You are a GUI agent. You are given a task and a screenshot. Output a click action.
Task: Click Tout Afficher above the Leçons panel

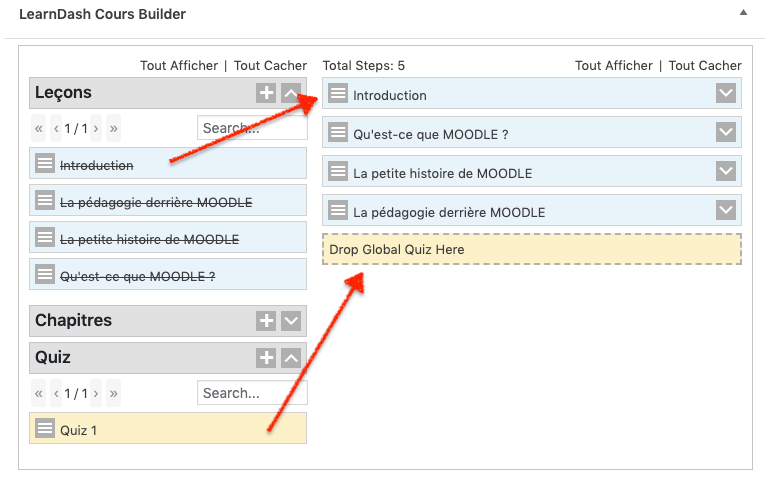179,66
